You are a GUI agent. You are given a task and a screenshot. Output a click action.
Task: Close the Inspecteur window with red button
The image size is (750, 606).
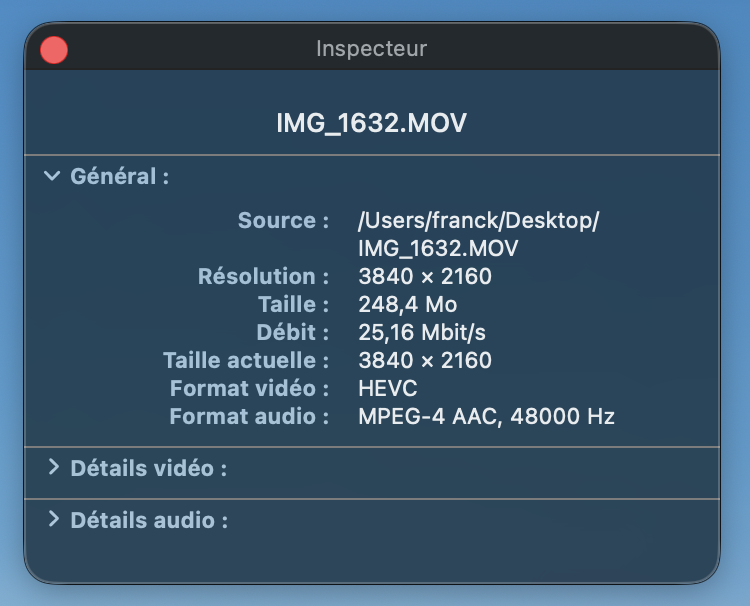point(54,49)
